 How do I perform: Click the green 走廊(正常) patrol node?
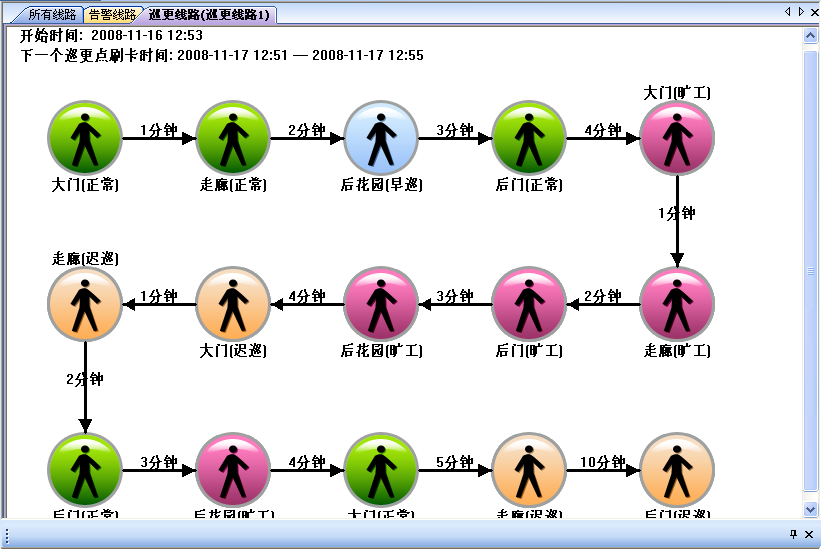(233, 139)
